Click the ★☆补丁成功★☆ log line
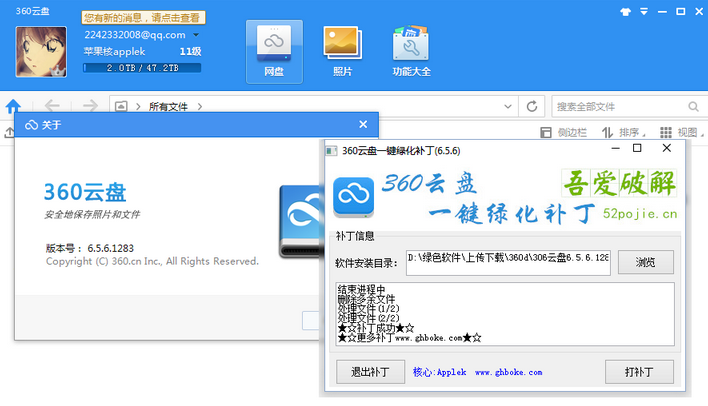Viewport: 708px width, 406px height. point(376,328)
